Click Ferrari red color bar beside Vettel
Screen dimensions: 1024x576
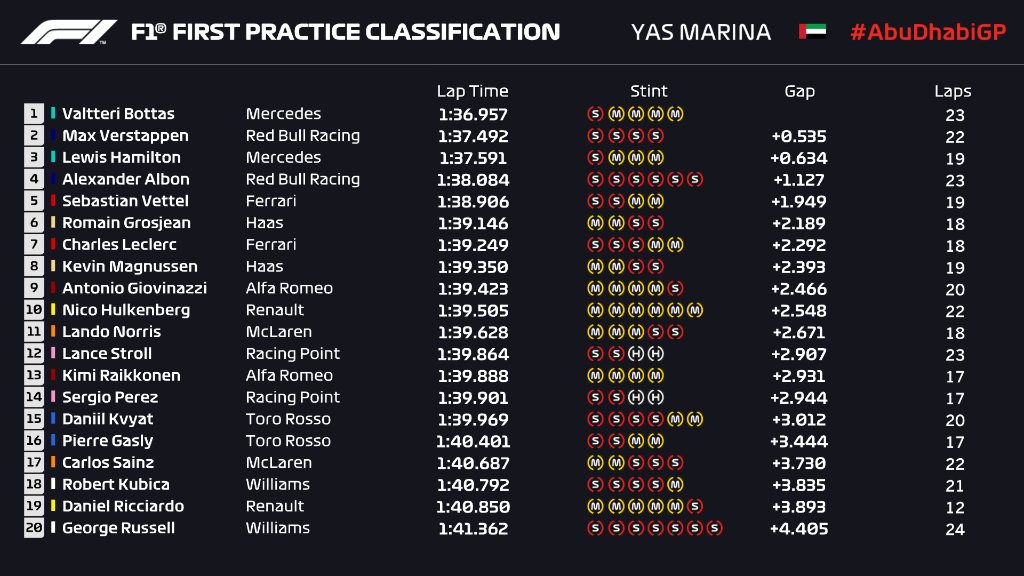[53, 201]
